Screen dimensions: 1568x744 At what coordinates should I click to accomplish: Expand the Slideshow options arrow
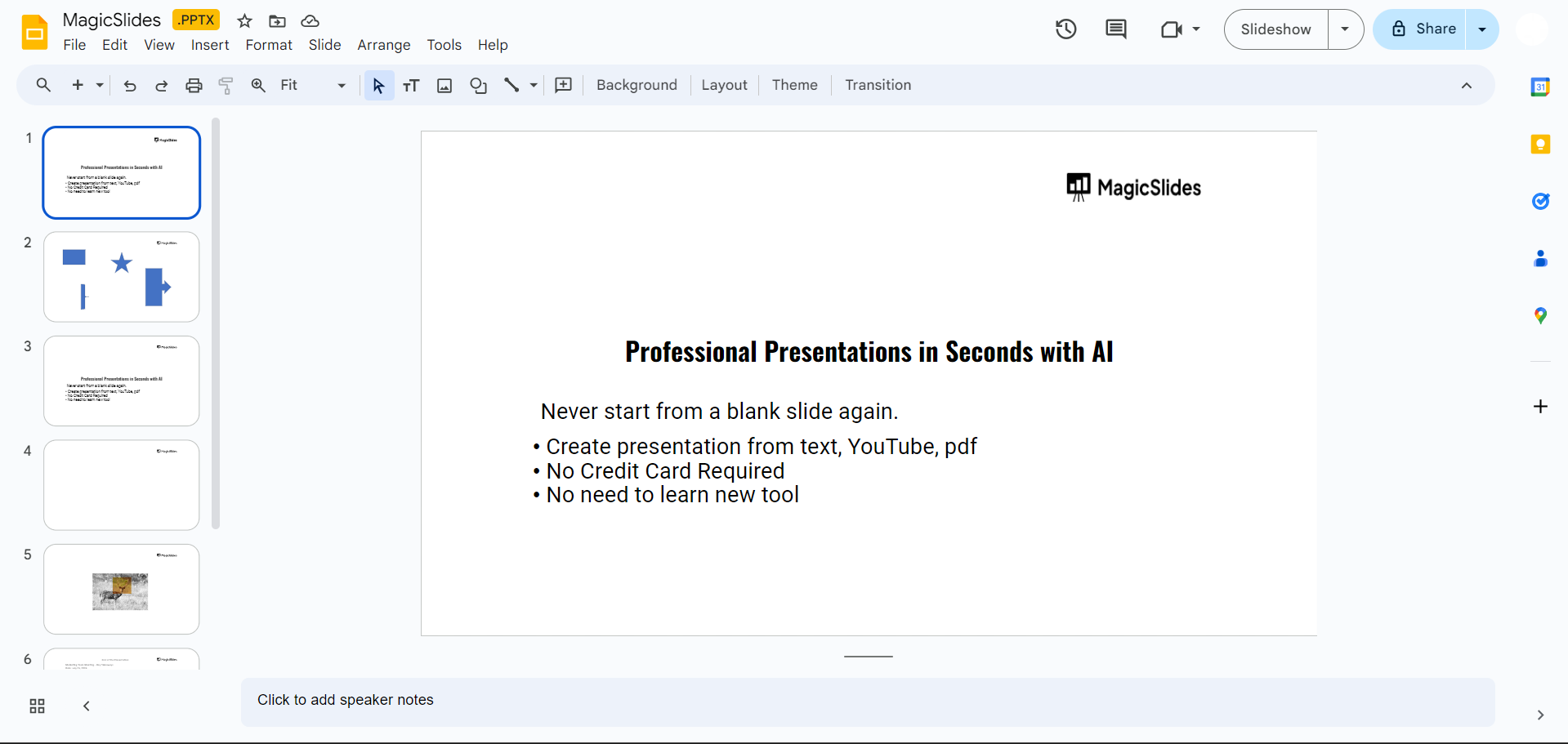click(1345, 29)
